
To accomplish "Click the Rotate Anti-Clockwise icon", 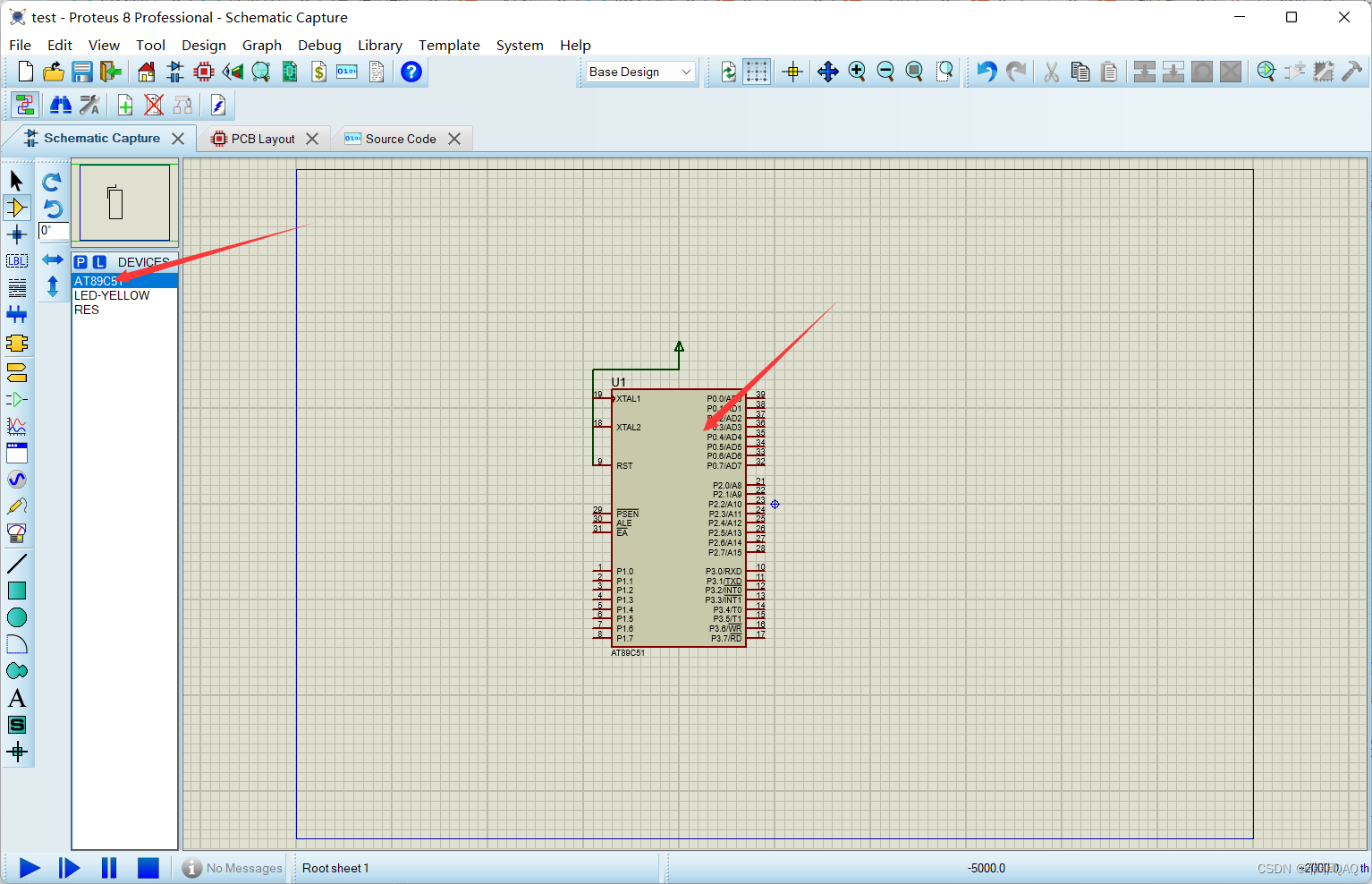I will 53,208.
